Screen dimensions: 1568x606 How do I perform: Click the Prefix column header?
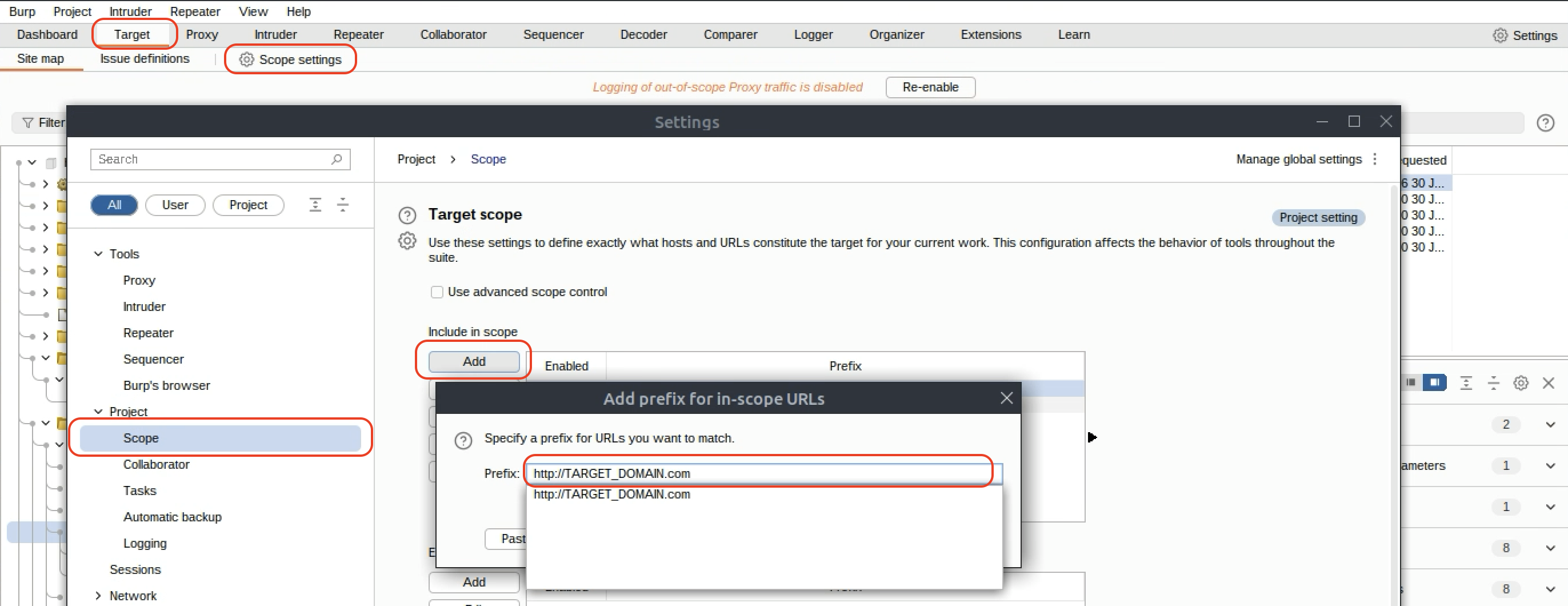(x=845, y=366)
